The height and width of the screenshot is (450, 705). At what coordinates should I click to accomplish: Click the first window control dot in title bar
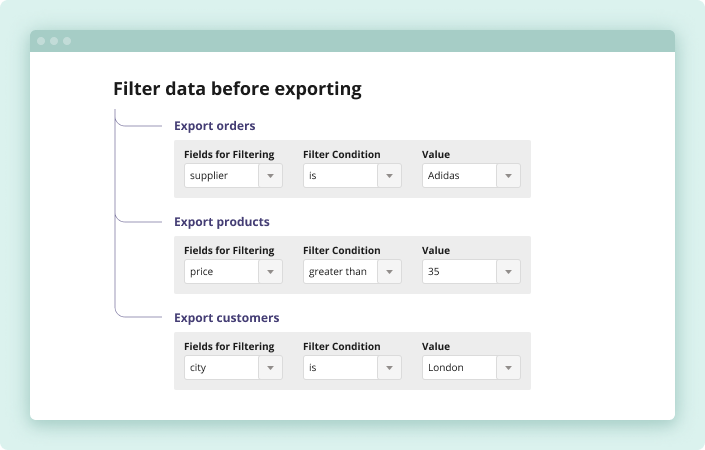tap(41, 41)
